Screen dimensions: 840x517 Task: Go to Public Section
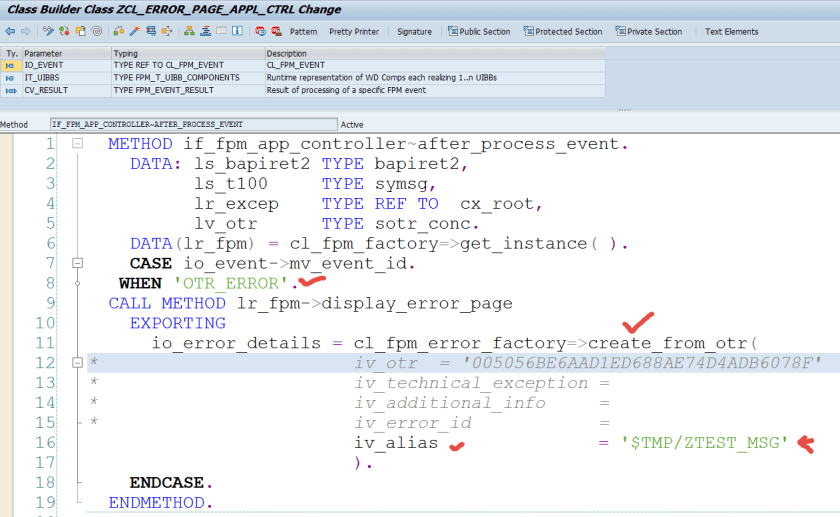tap(478, 31)
